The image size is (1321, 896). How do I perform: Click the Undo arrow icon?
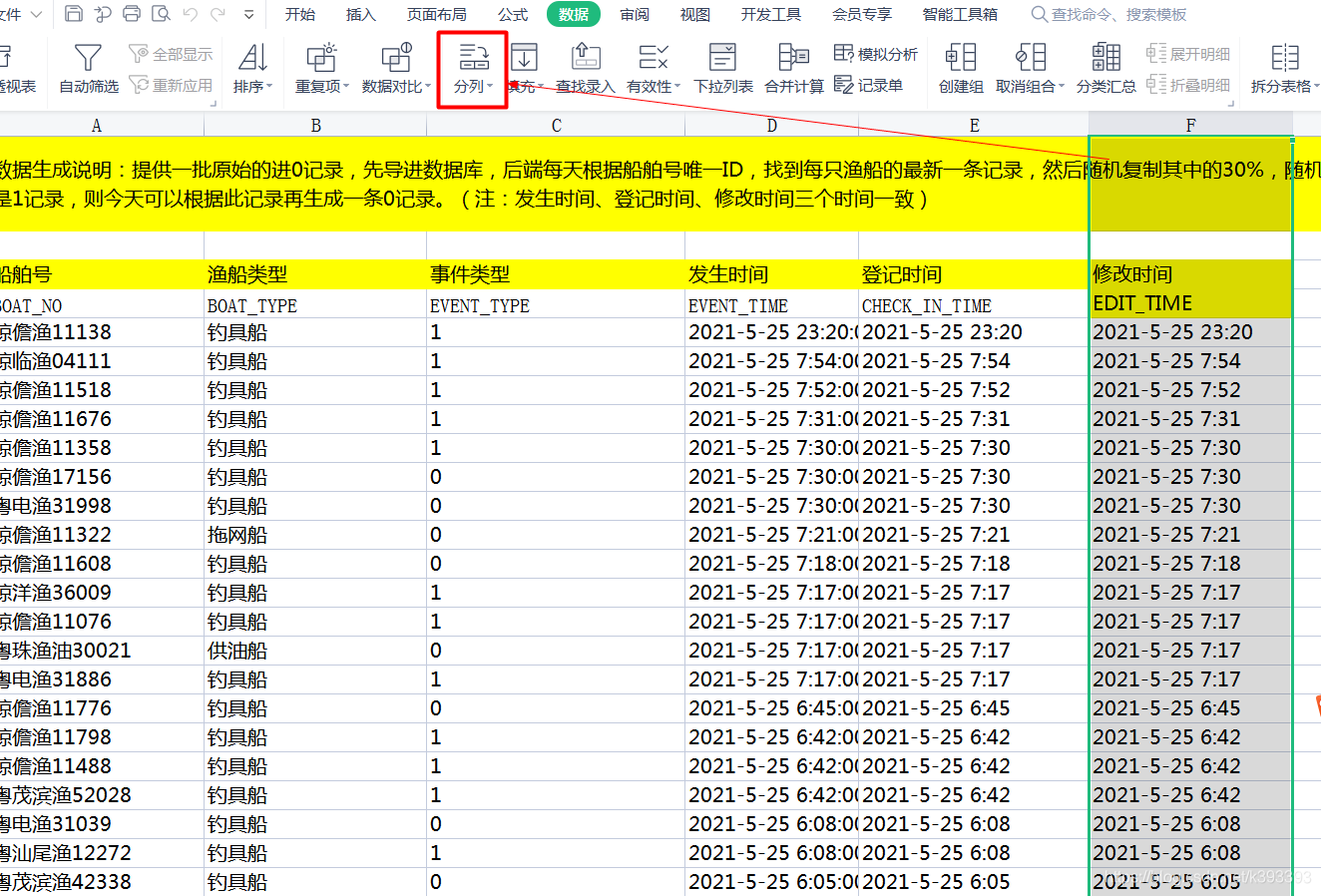pyautogui.click(x=190, y=14)
